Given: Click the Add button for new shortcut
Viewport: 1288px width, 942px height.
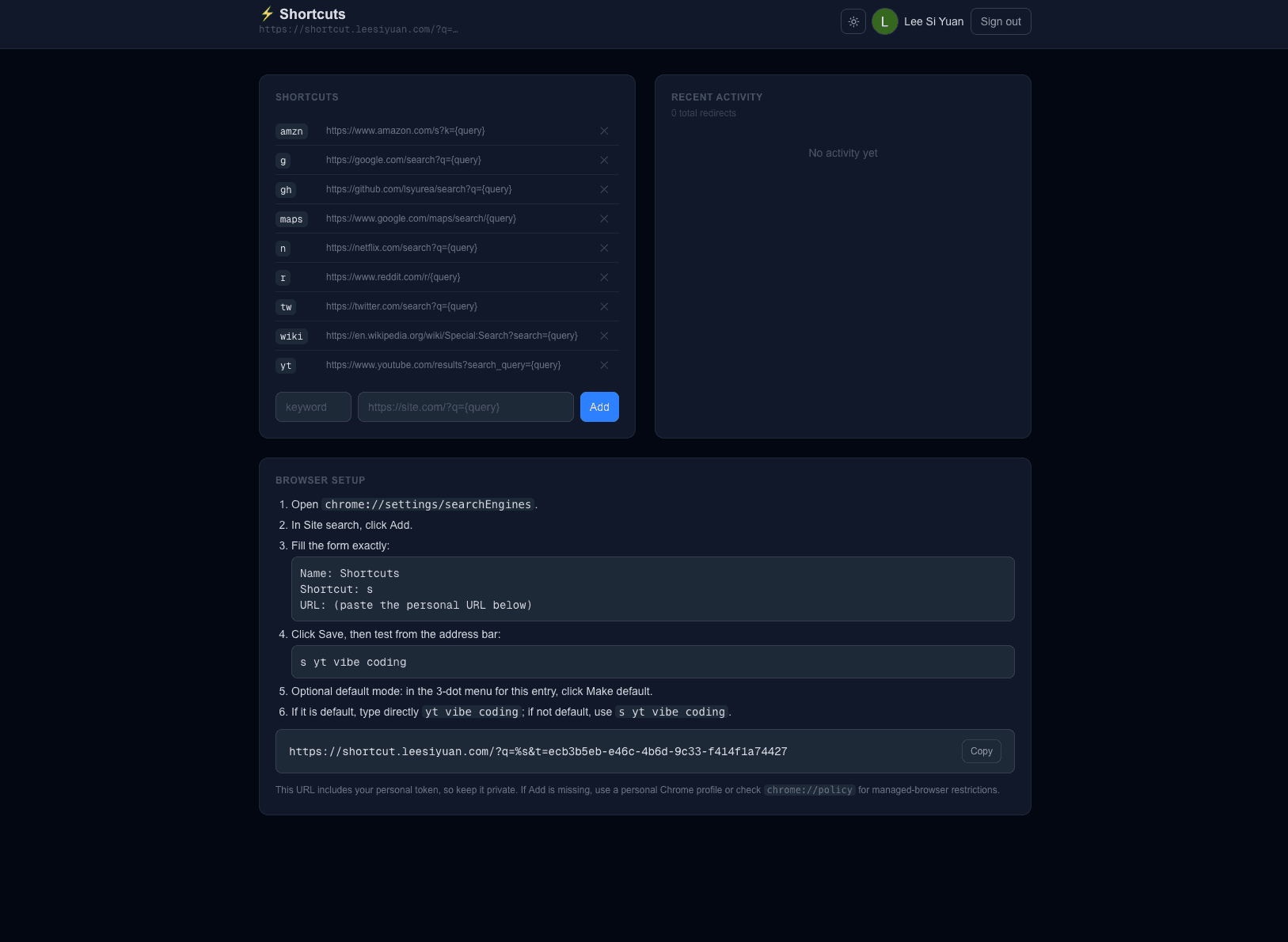Looking at the screenshot, I should (599, 406).
